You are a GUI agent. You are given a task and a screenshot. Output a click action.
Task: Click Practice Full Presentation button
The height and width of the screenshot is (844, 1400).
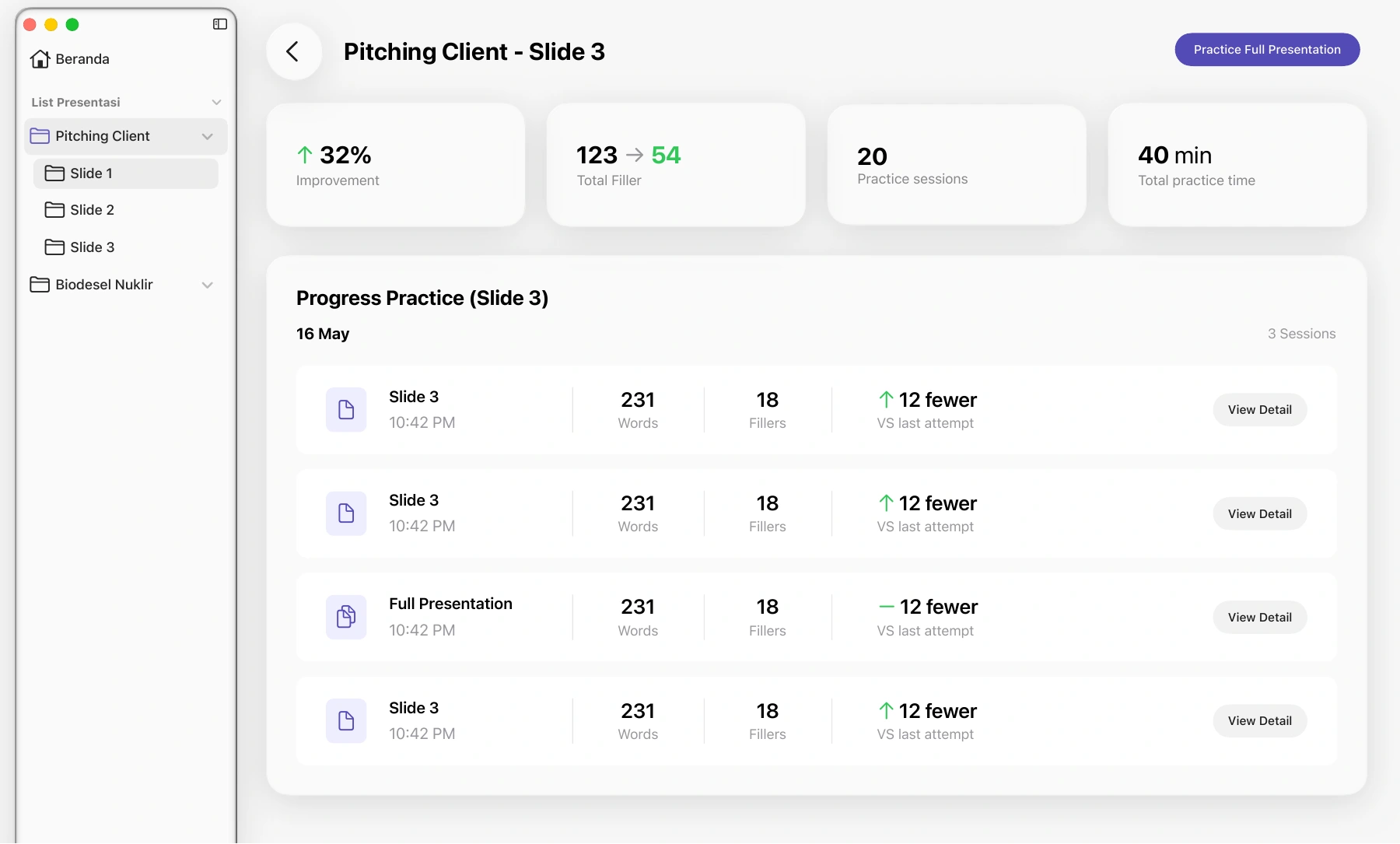coord(1267,50)
